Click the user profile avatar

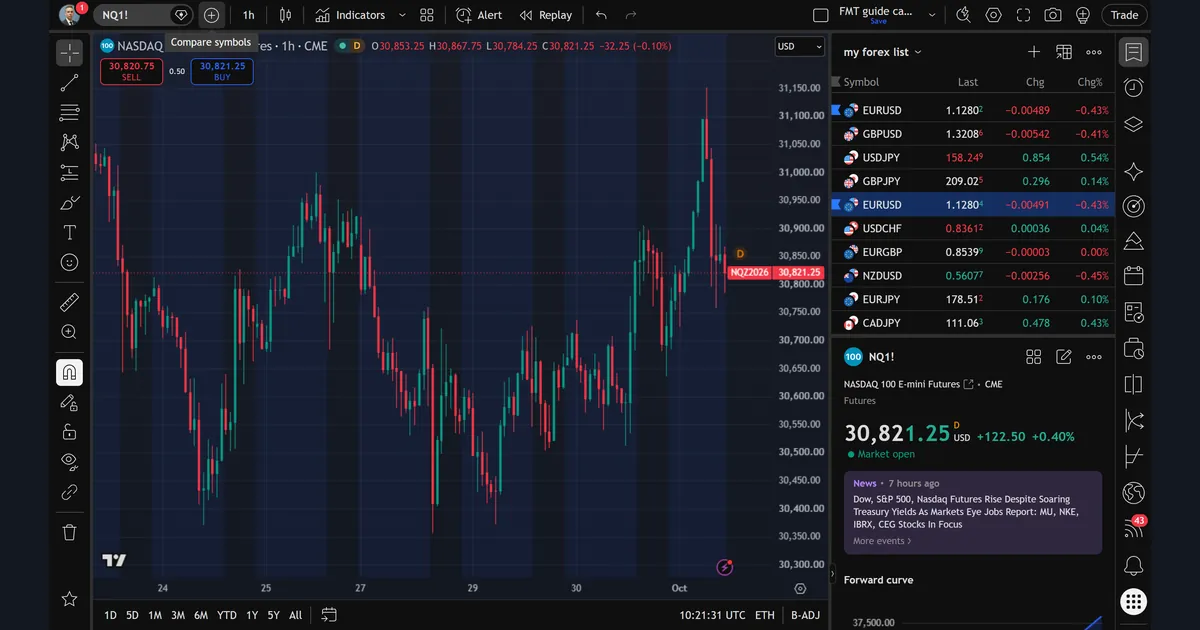[x=69, y=15]
